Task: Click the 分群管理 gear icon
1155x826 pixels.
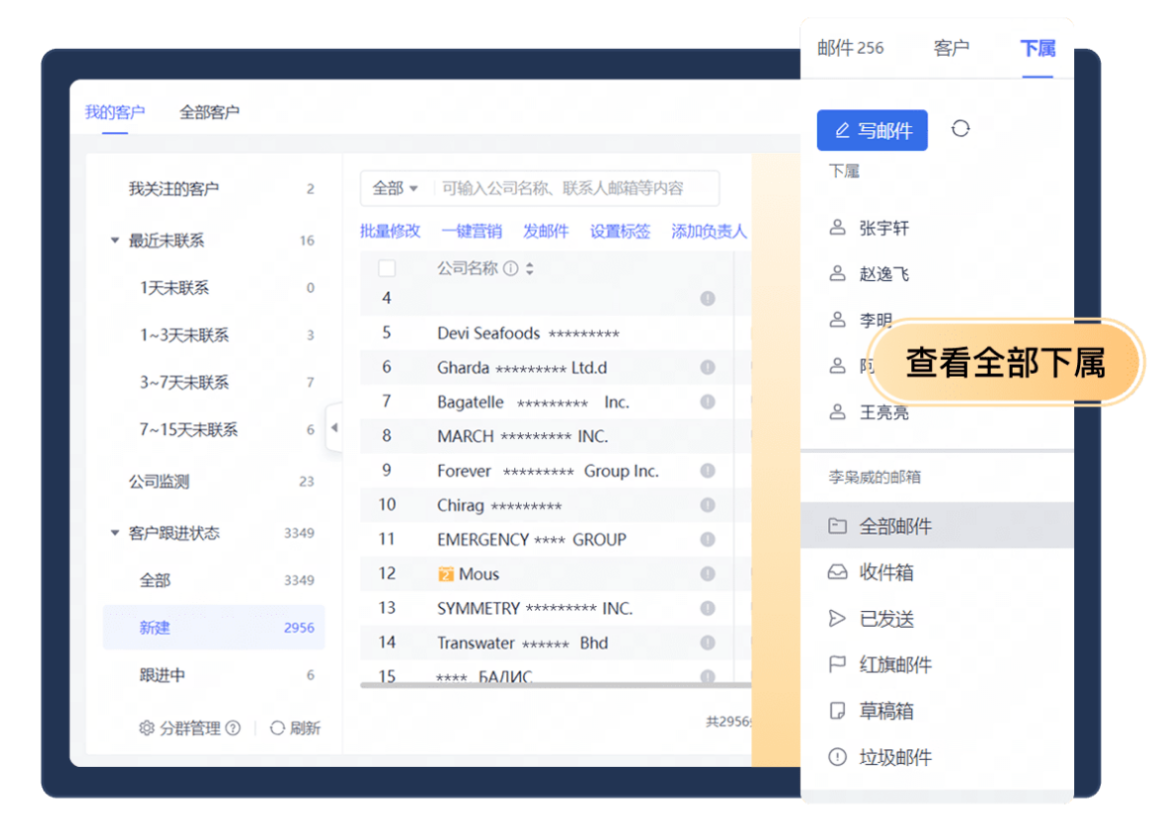Action: tap(147, 728)
